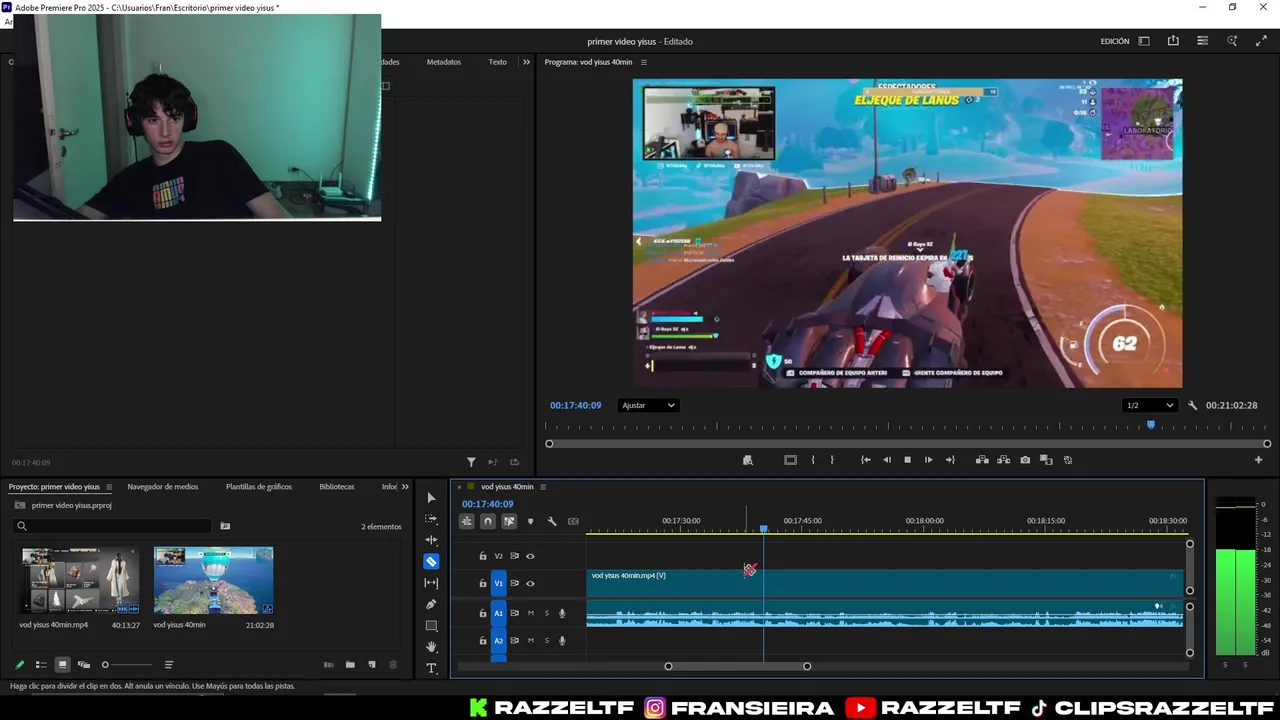Mute audio track A1
Screen dimensions: 1280x720
531,613
